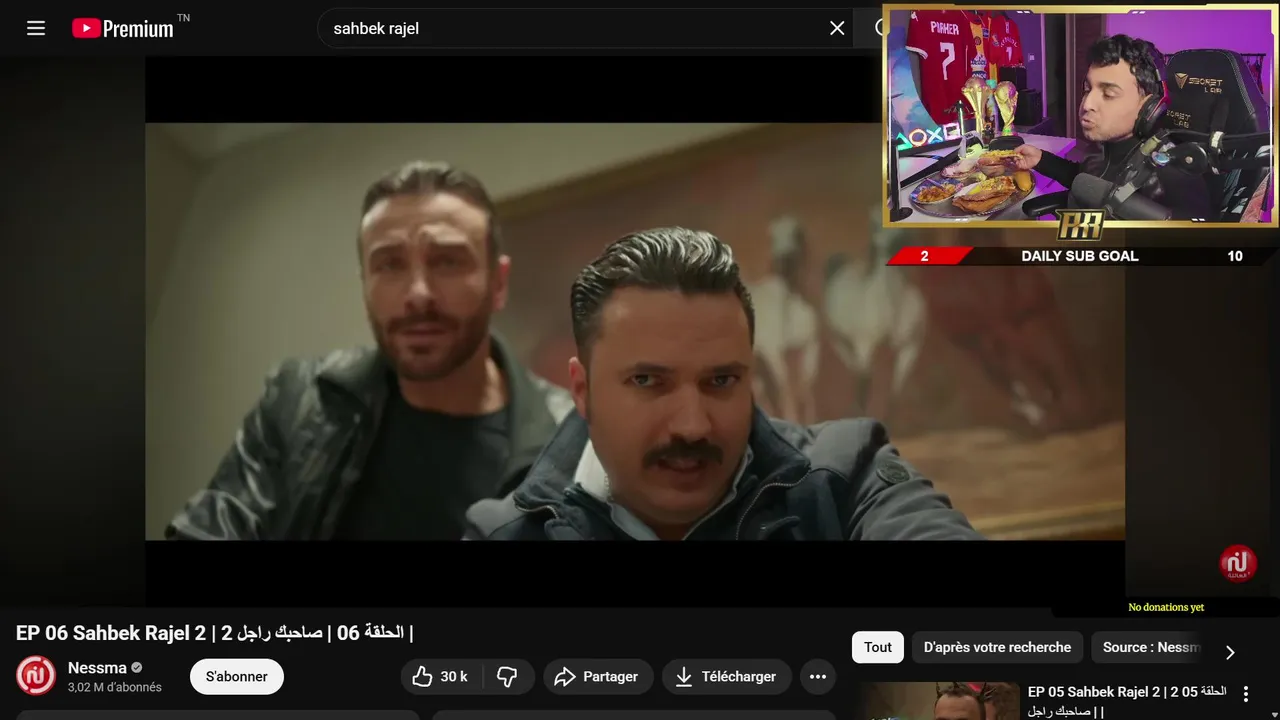Image resolution: width=1280 pixels, height=720 pixels.
Task: Select the 'Source : Nessma' filter chip
Action: (x=1148, y=647)
